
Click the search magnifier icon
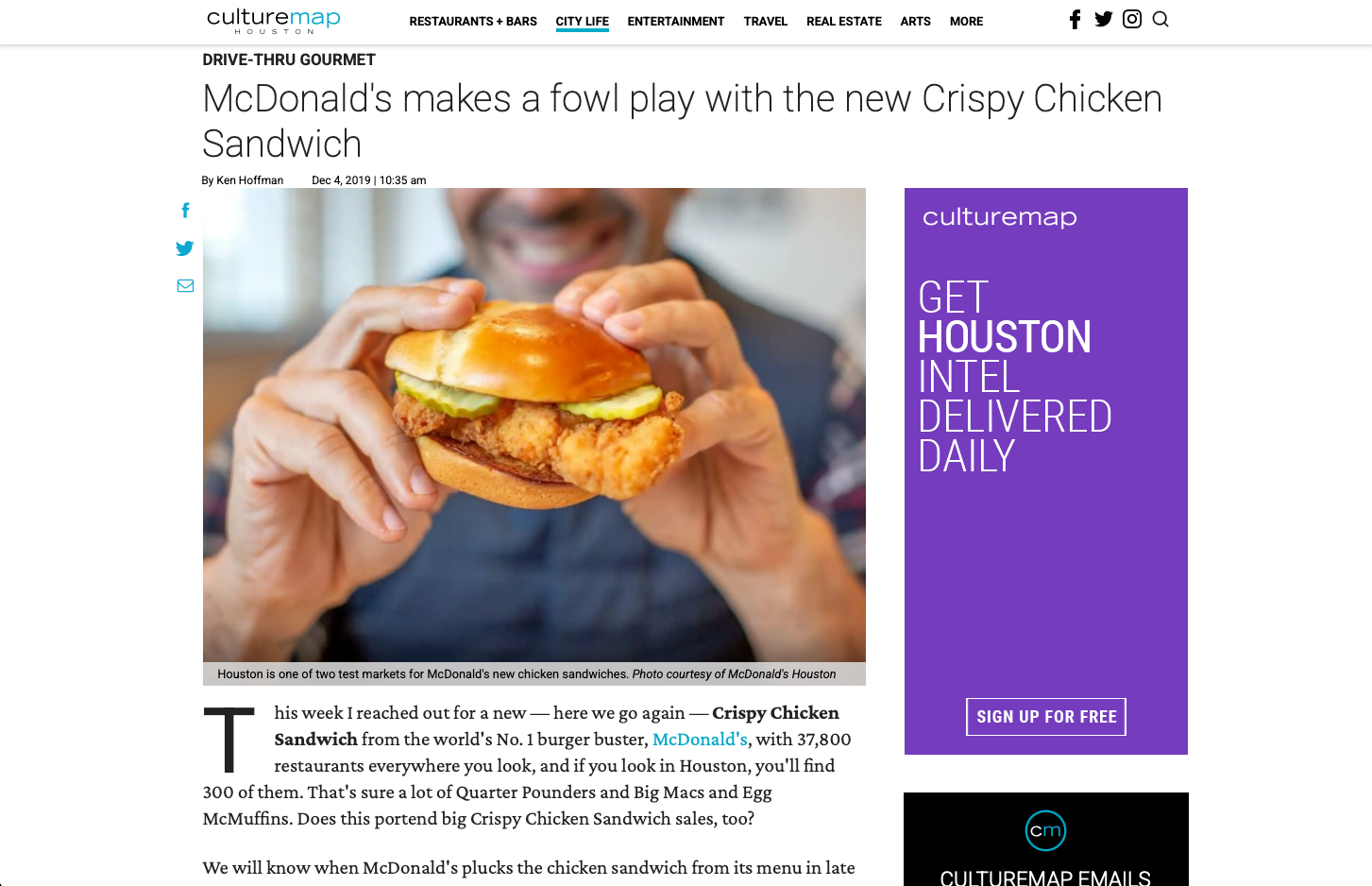click(x=1160, y=19)
